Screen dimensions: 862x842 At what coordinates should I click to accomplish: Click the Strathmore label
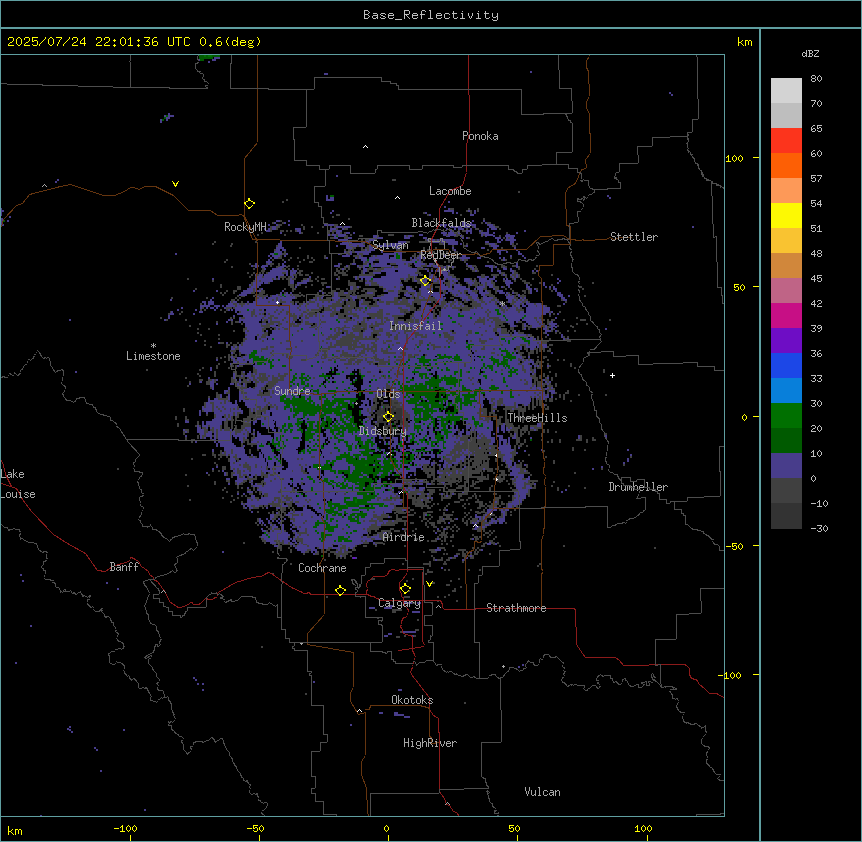(516, 608)
